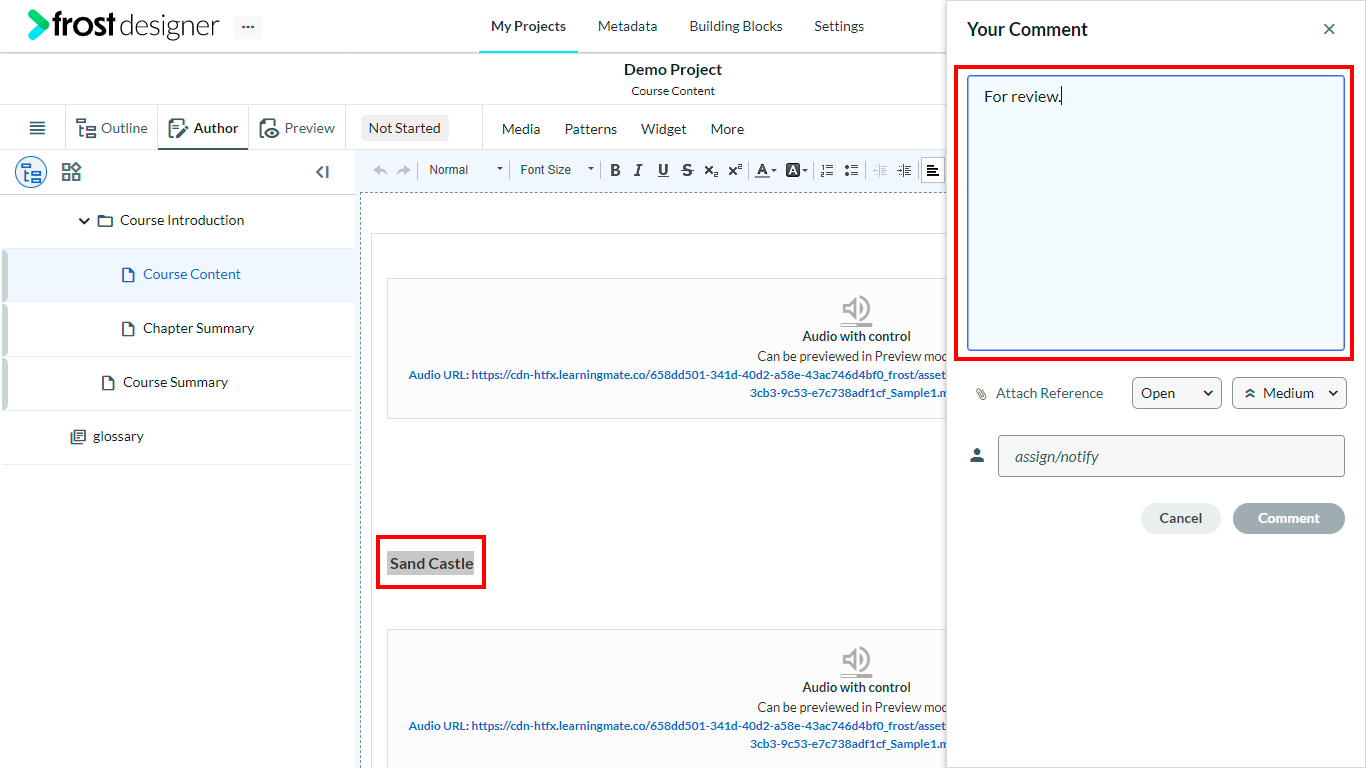Switch to Author view
Screen dimensions: 1366x768
[x=203, y=128]
